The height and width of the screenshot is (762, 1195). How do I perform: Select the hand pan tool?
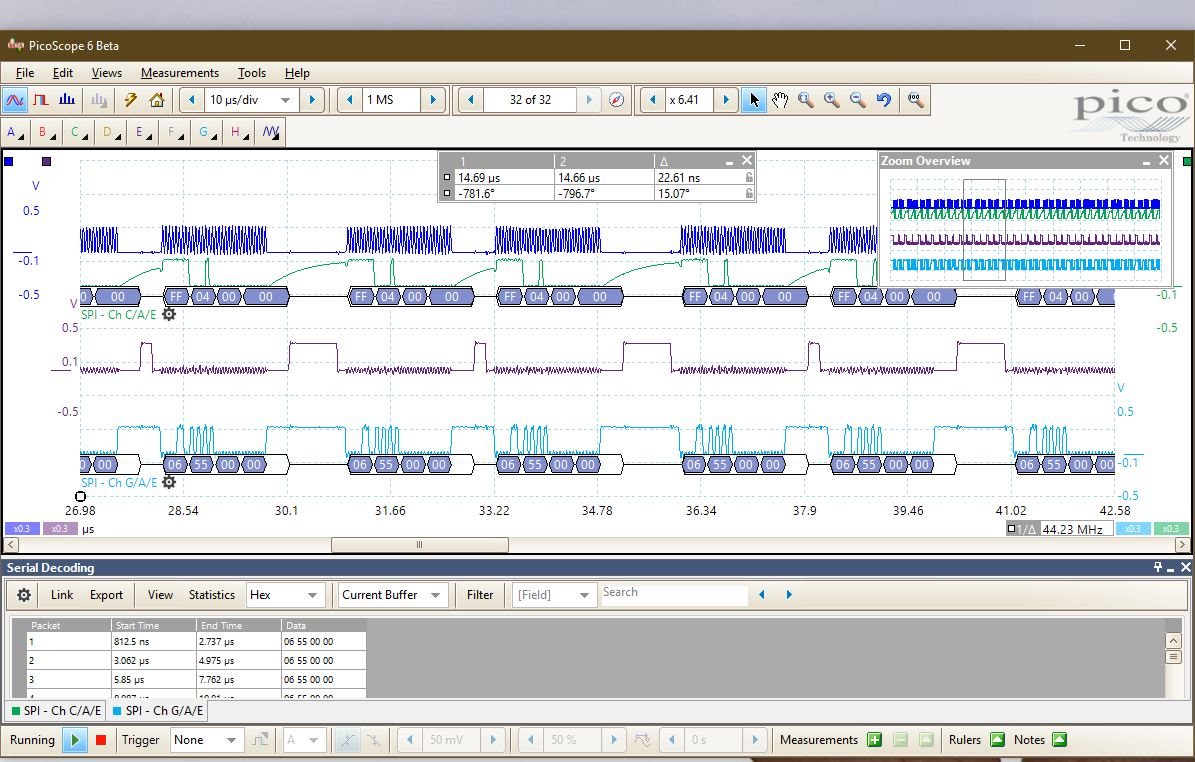pyautogui.click(x=780, y=100)
